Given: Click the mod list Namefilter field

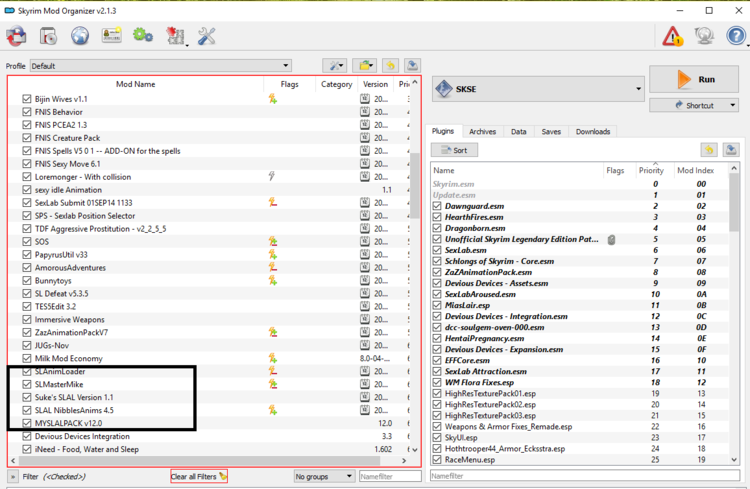Looking at the screenshot, I should point(390,477).
